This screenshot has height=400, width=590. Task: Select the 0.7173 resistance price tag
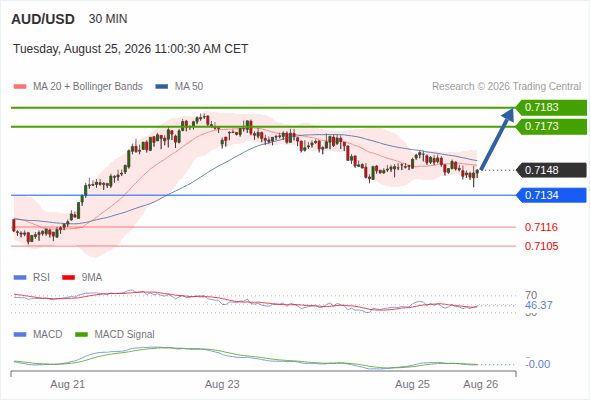552,126
